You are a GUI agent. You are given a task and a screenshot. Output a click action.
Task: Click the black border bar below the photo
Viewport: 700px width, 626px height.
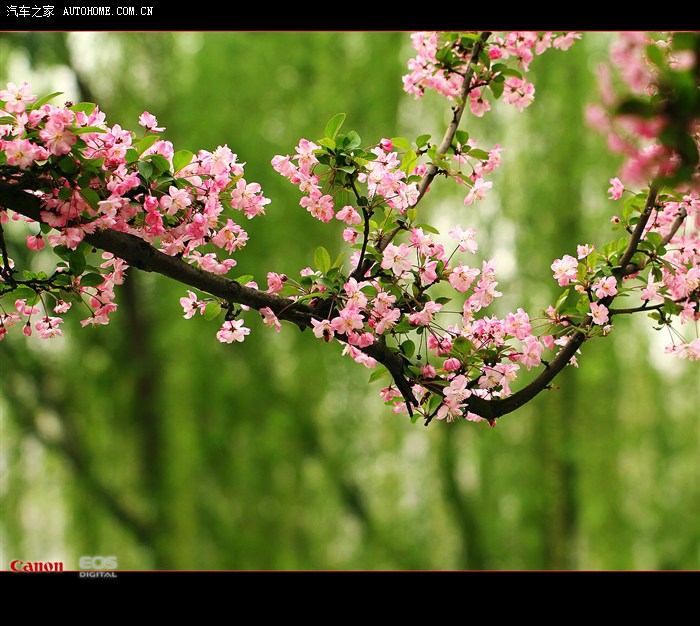(x=350, y=598)
